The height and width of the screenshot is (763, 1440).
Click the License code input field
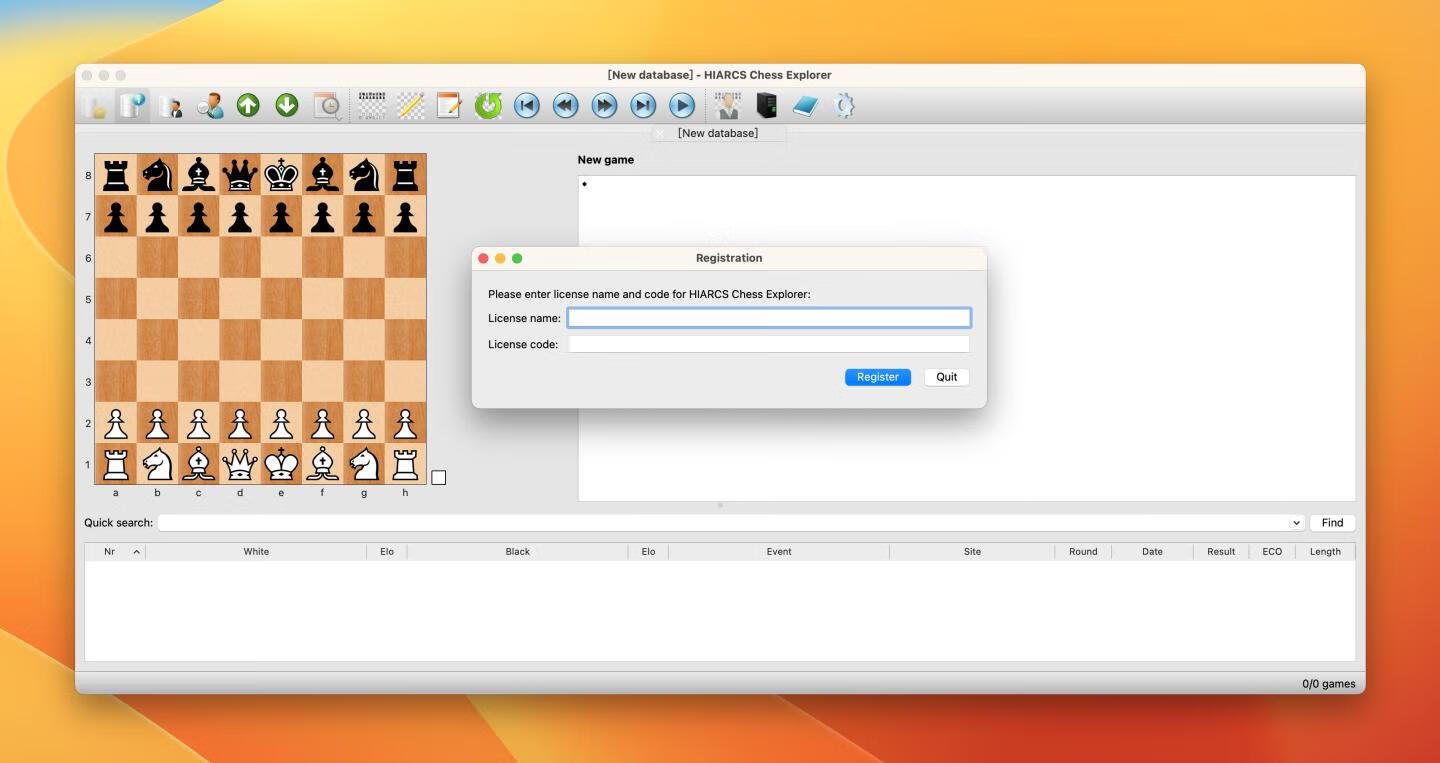pyautogui.click(x=769, y=344)
